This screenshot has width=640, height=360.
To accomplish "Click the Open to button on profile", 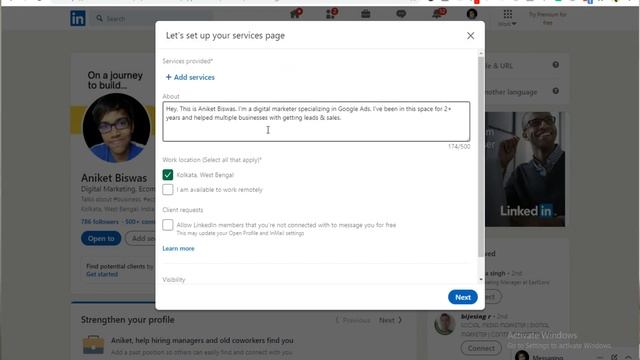I will [101, 238].
